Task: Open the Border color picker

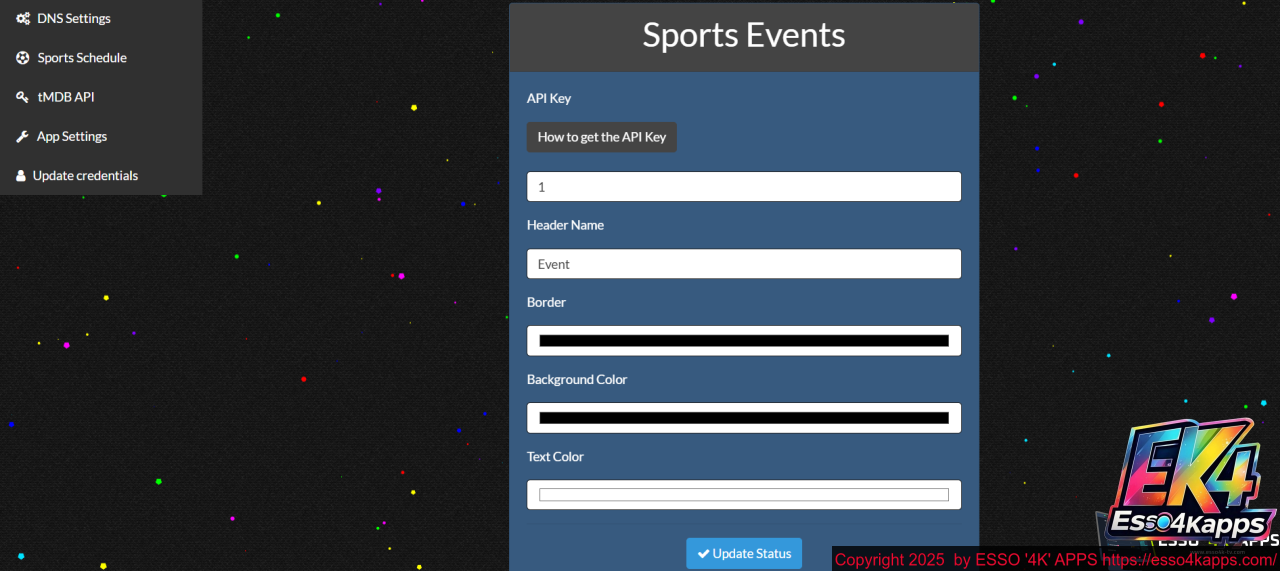Action: click(743, 341)
